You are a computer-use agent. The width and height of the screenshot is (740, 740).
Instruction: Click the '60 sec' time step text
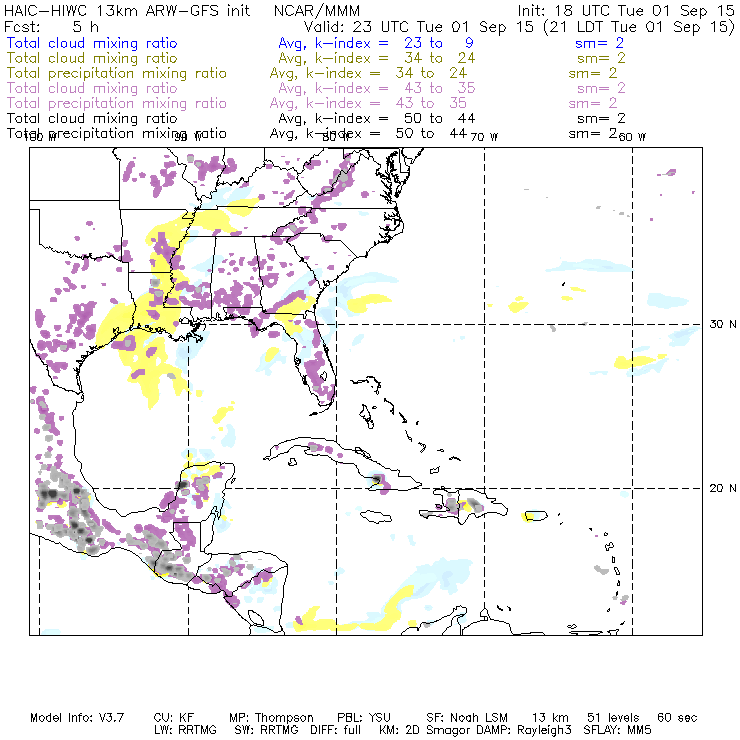(677, 718)
